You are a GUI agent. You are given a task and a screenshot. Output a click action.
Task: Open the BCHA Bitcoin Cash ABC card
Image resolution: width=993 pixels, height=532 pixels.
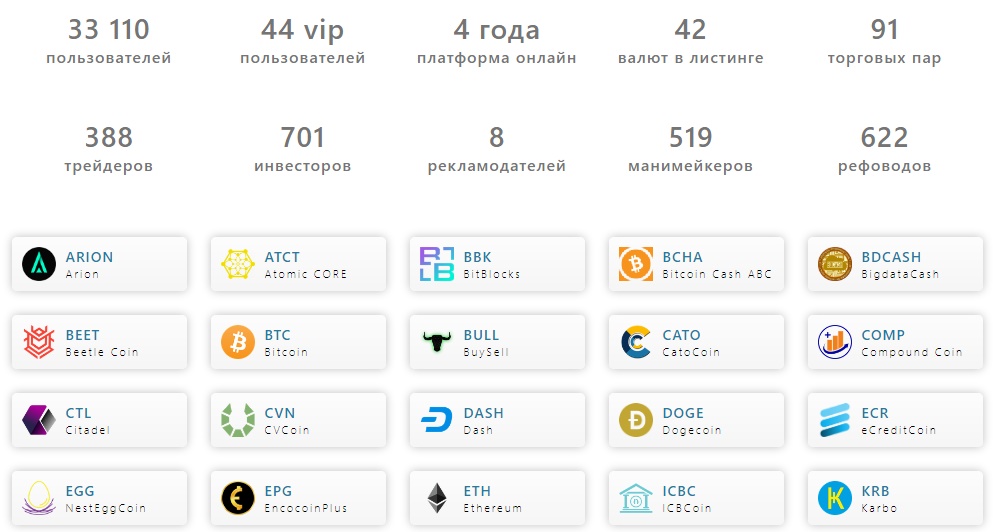[x=696, y=264]
